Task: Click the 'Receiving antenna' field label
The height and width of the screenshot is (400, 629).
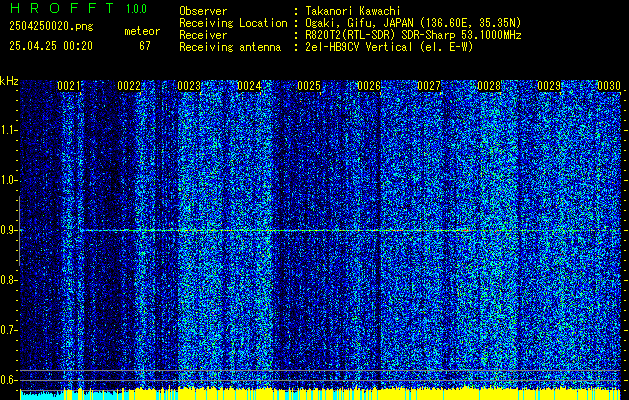Action: coord(230,47)
